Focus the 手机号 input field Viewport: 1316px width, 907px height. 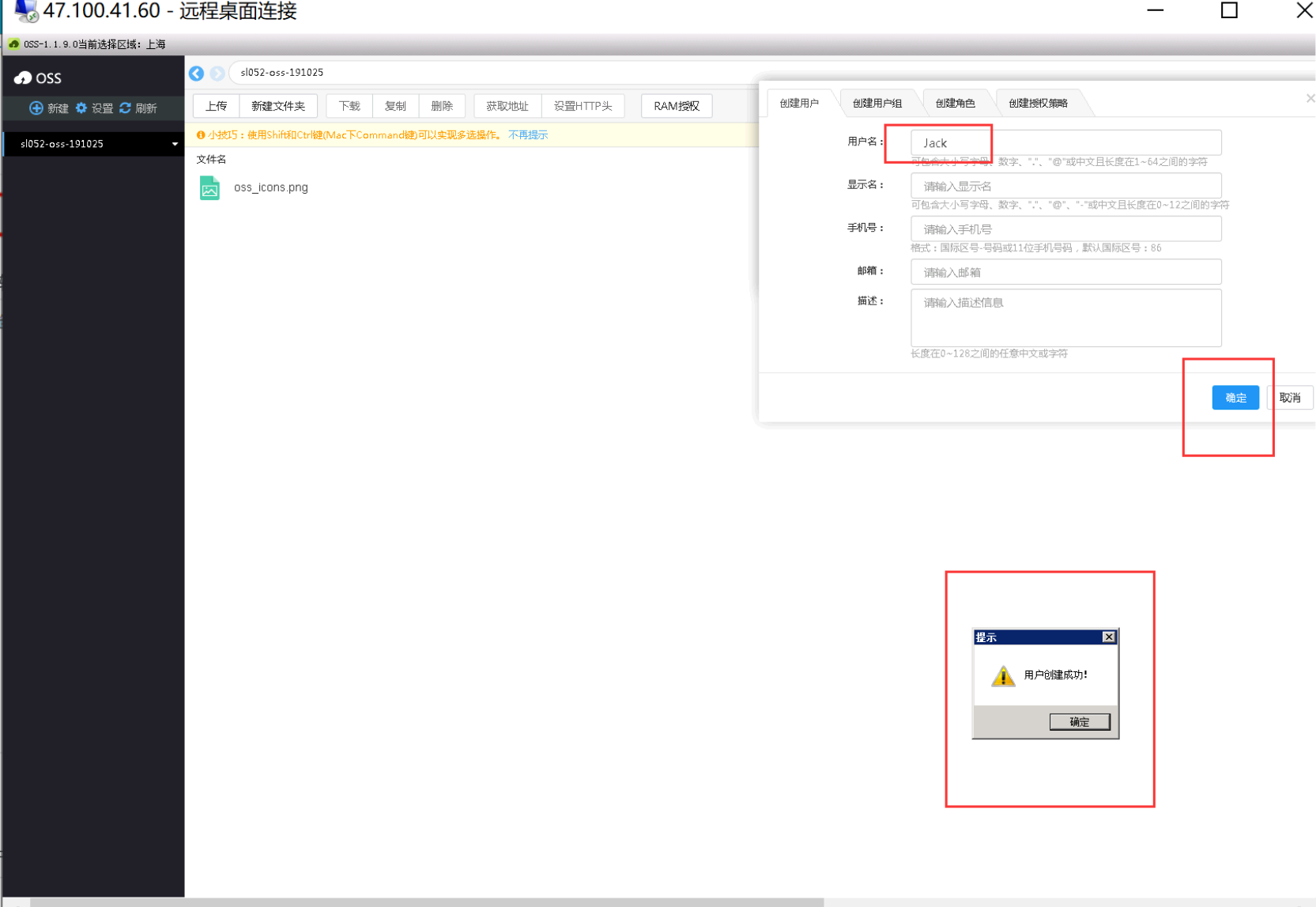[x=1065, y=229]
